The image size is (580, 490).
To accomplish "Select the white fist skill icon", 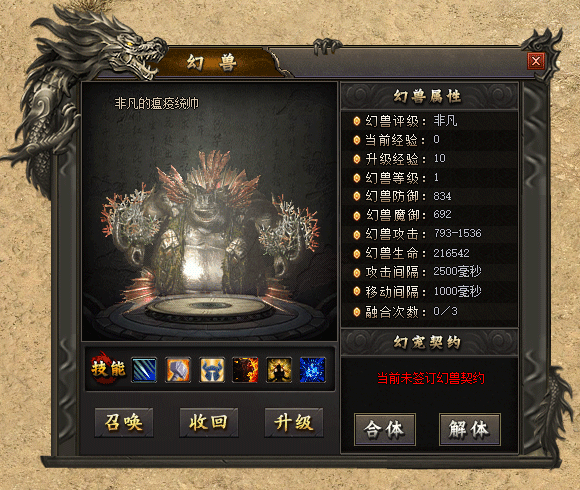I will (178, 369).
